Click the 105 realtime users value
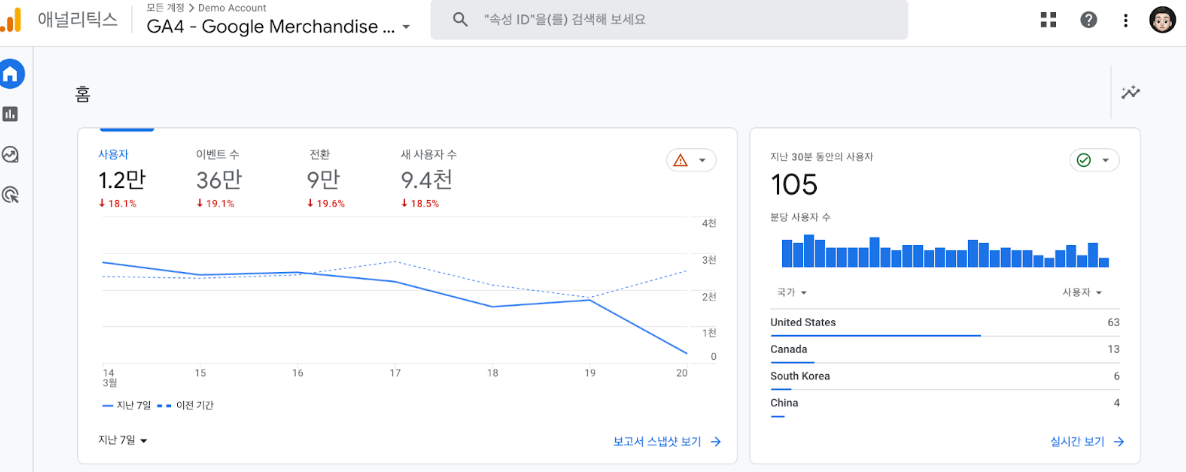 tap(794, 185)
